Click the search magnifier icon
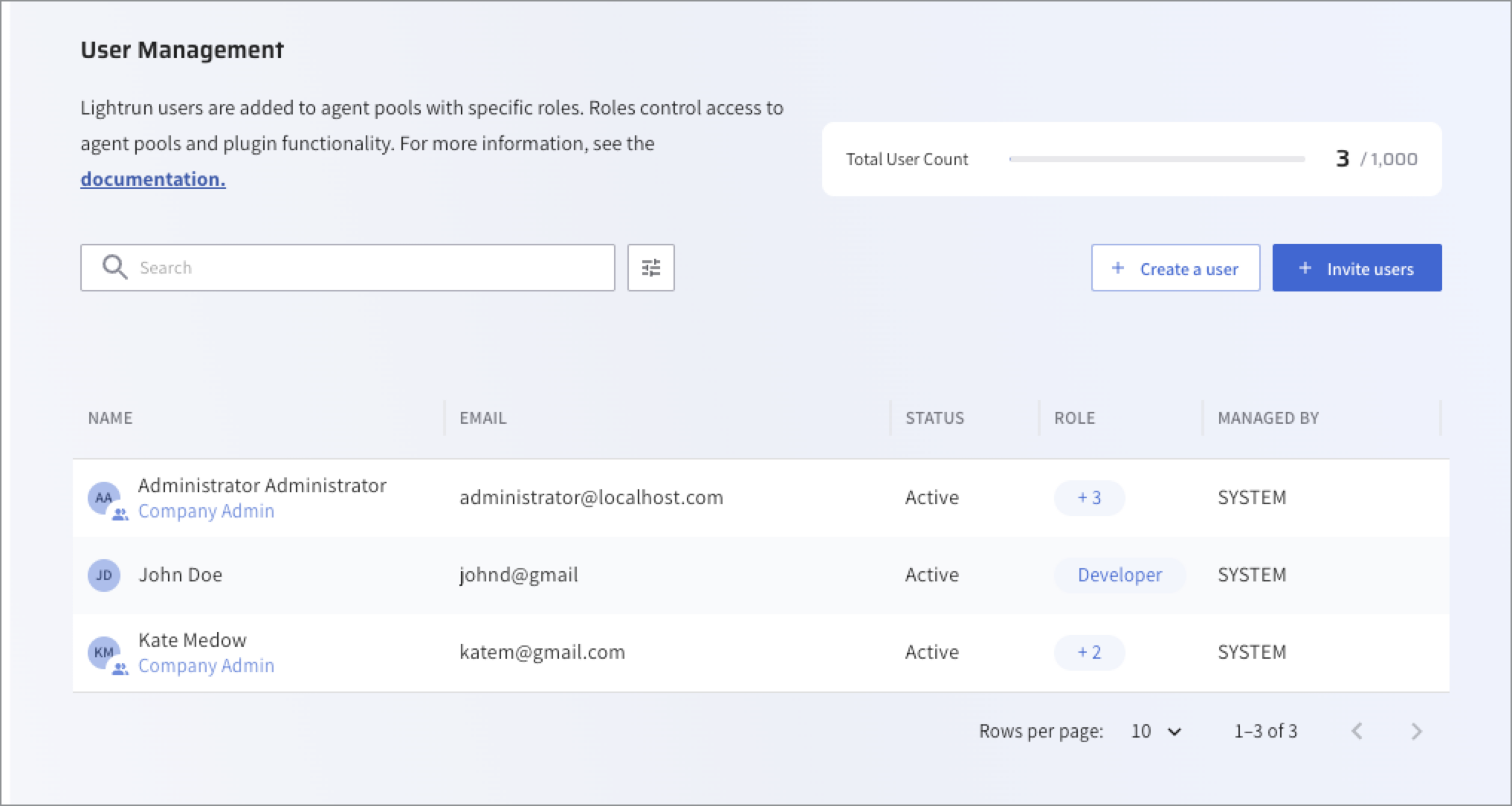 click(x=114, y=267)
